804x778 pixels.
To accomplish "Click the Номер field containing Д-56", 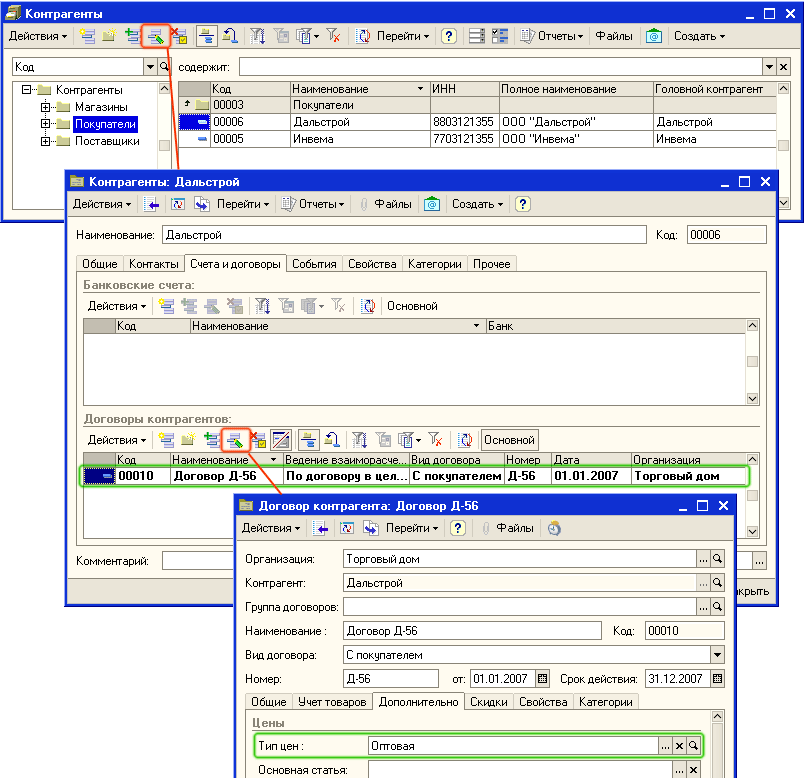I will click(x=391, y=679).
